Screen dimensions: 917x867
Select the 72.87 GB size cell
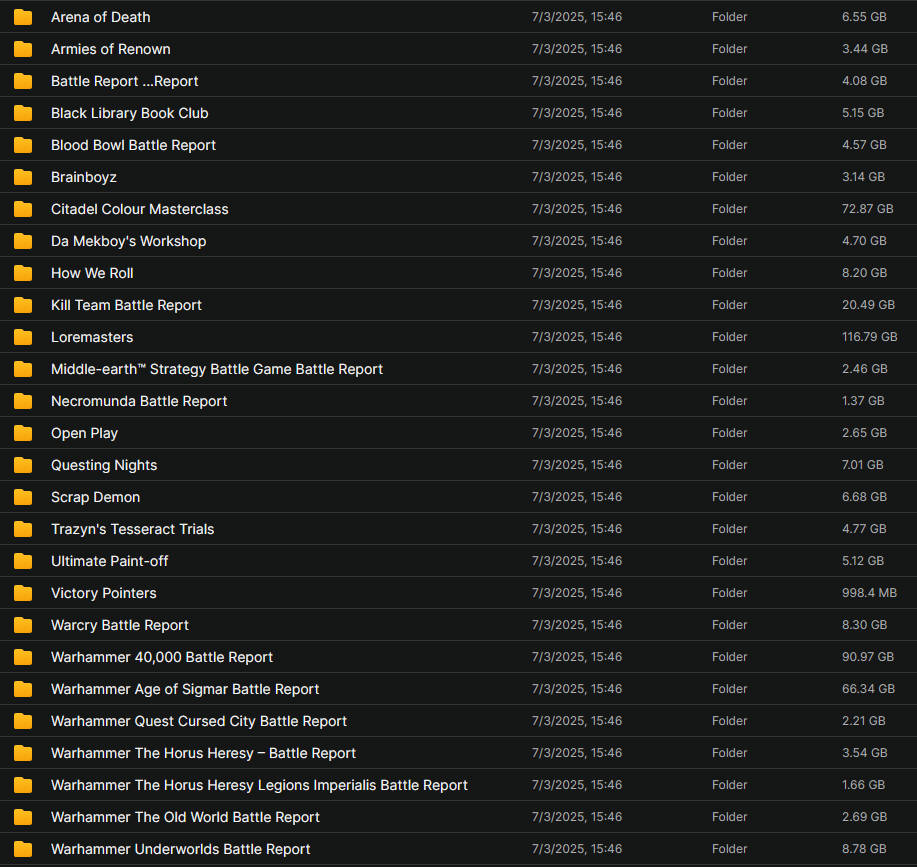[x=867, y=209]
